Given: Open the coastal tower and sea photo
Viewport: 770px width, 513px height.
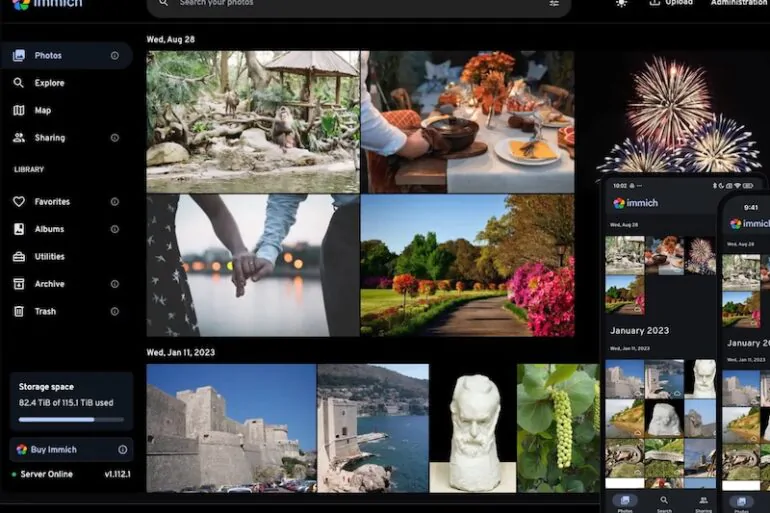Looking at the screenshot, I should coord(373,428).
